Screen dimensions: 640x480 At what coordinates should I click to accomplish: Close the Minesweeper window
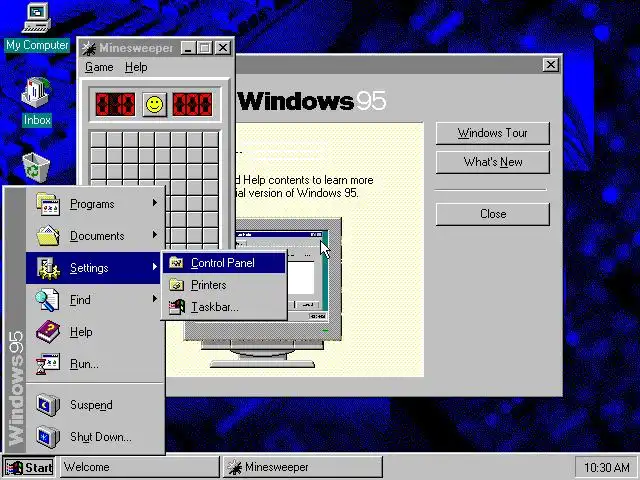click(x=223, y=48)
